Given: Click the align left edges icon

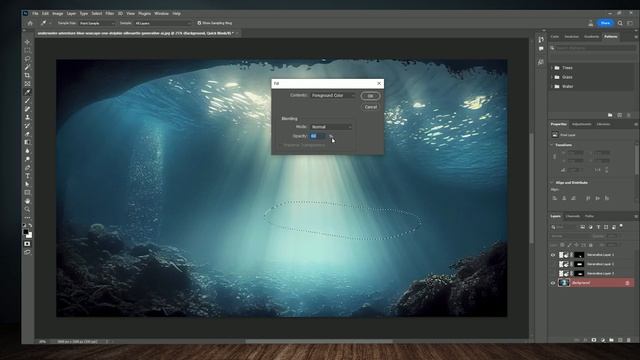Looking at the screenshot, I should (555, 198).
